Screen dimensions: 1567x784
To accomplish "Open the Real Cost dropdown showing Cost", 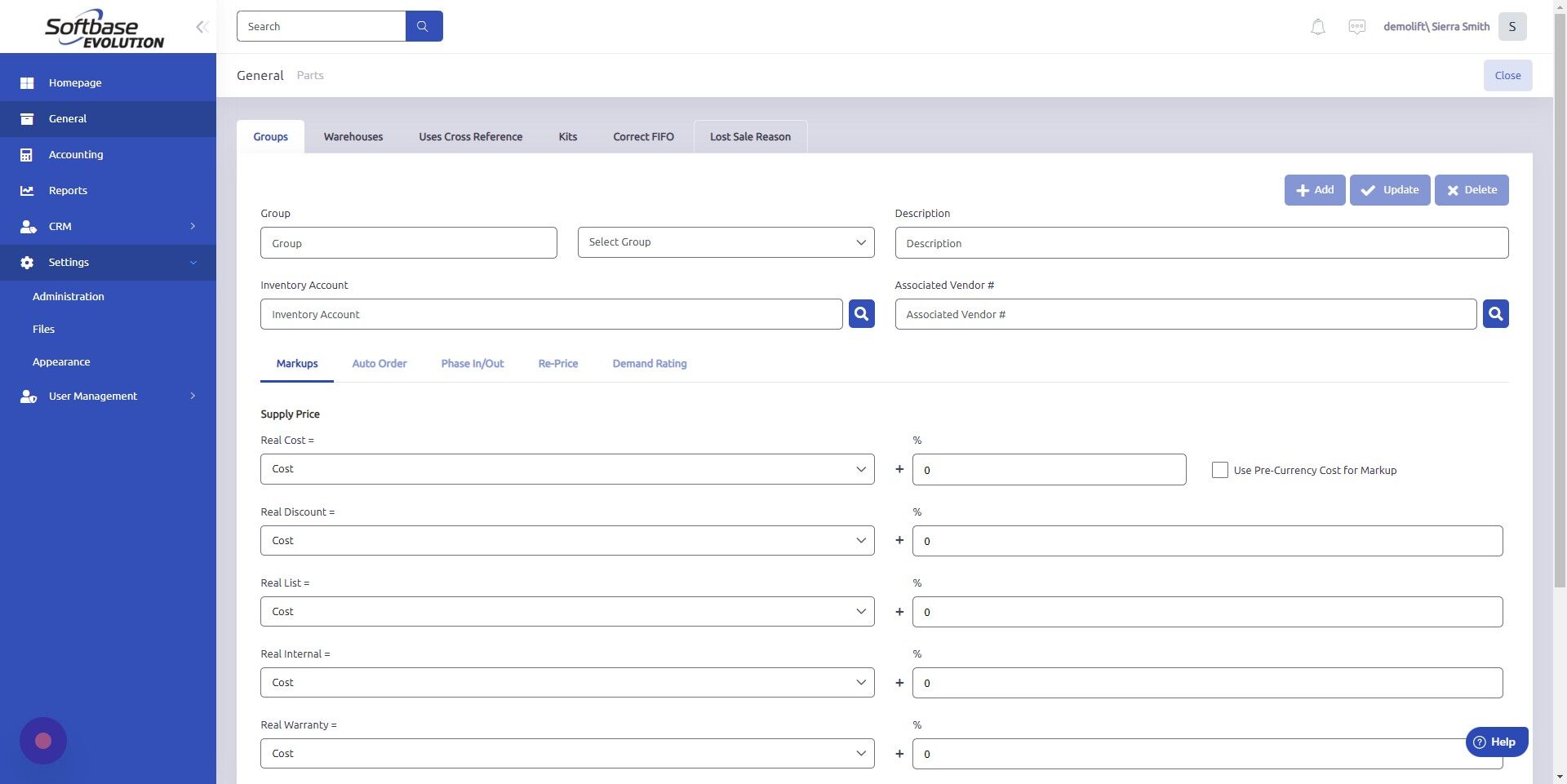I will click(x=567, y=469).
